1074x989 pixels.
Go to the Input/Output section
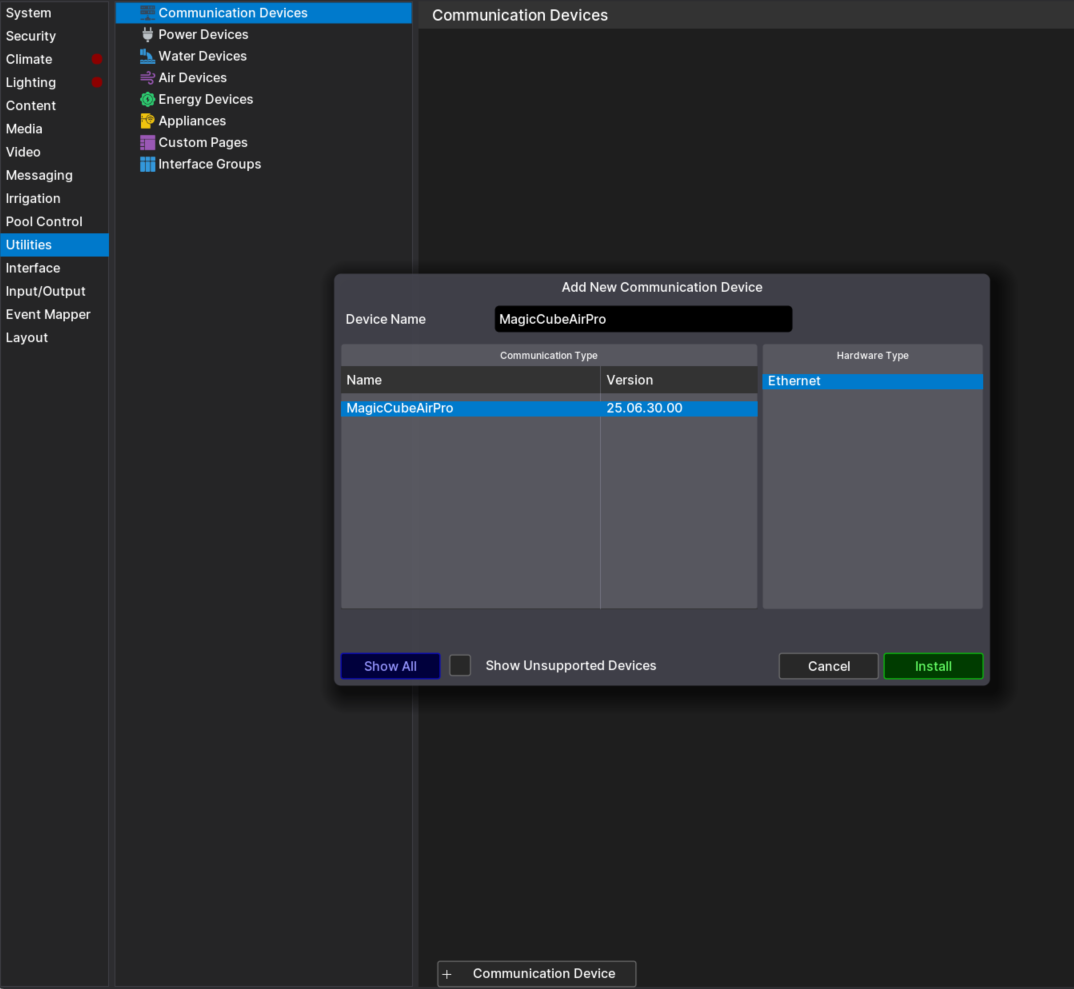click(x=54, y=291)
